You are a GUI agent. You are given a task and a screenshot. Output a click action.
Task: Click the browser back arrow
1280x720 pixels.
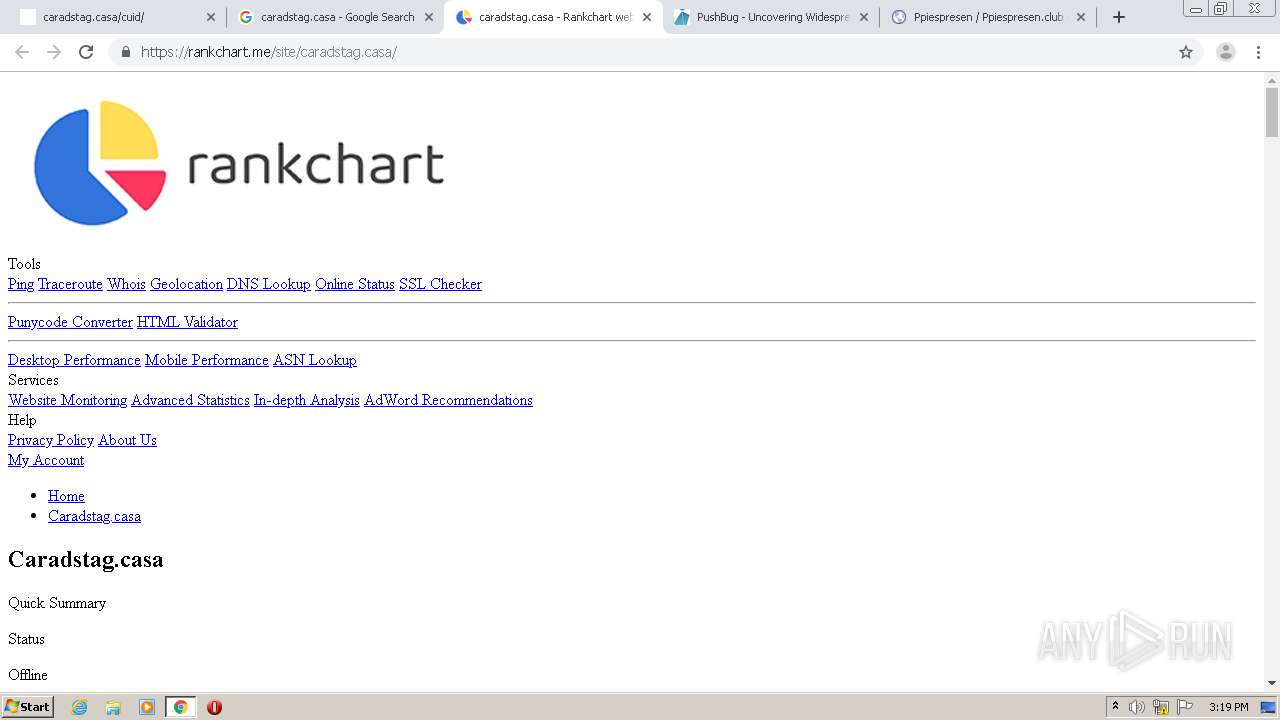click(22, 52)
